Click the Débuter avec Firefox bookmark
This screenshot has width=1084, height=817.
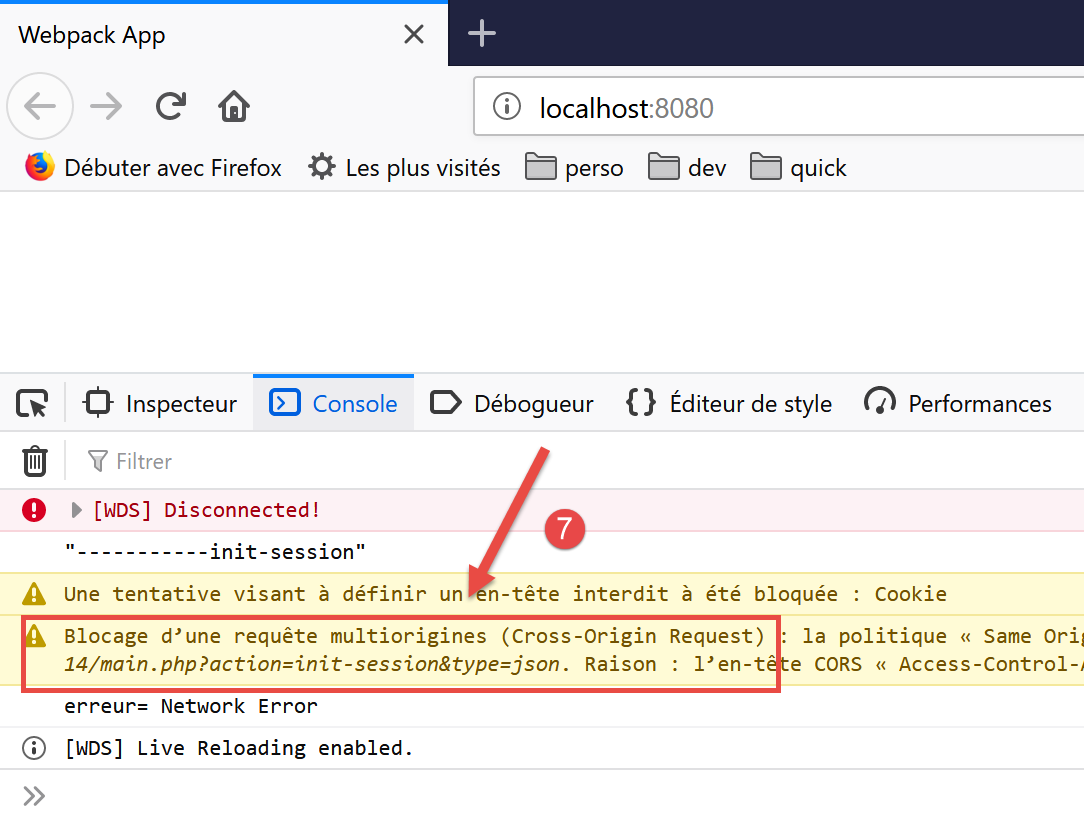point(154,168)
